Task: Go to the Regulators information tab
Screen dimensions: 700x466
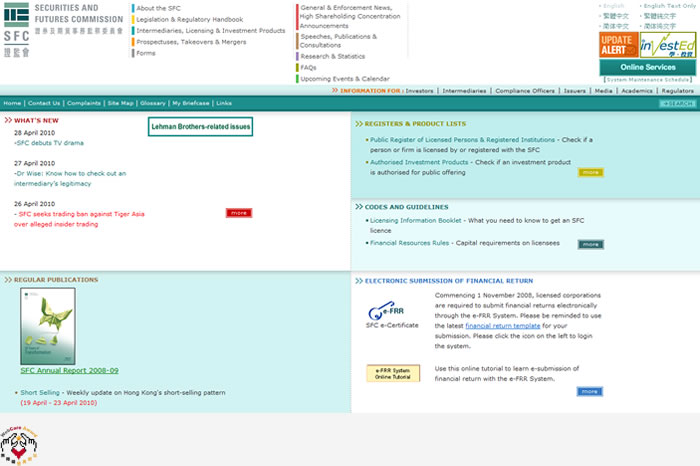Action: click(677, 90)
